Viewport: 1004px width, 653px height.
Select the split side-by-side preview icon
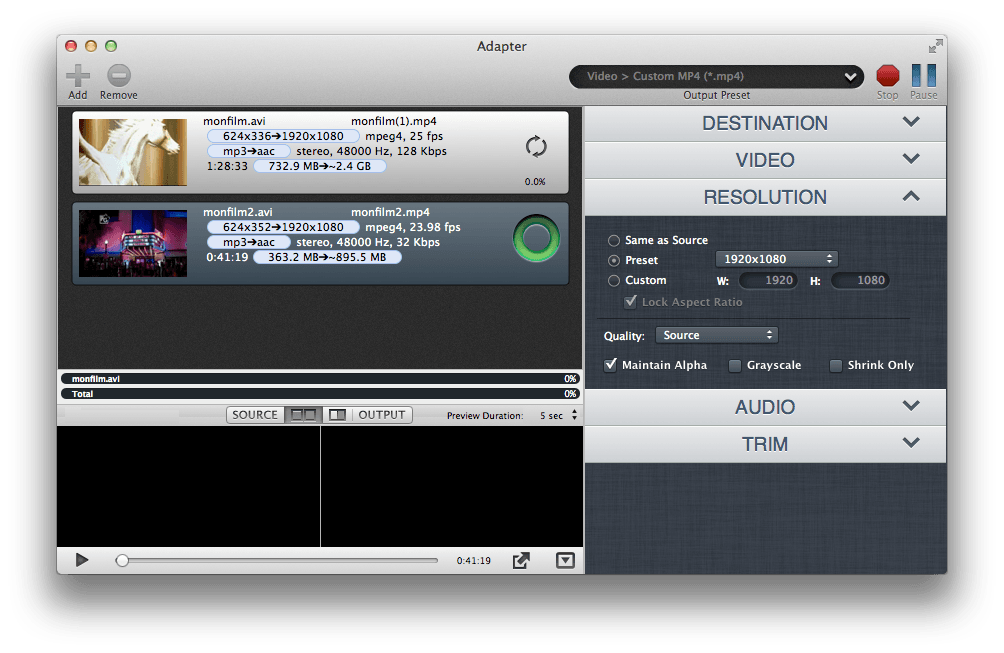(301, 415)
